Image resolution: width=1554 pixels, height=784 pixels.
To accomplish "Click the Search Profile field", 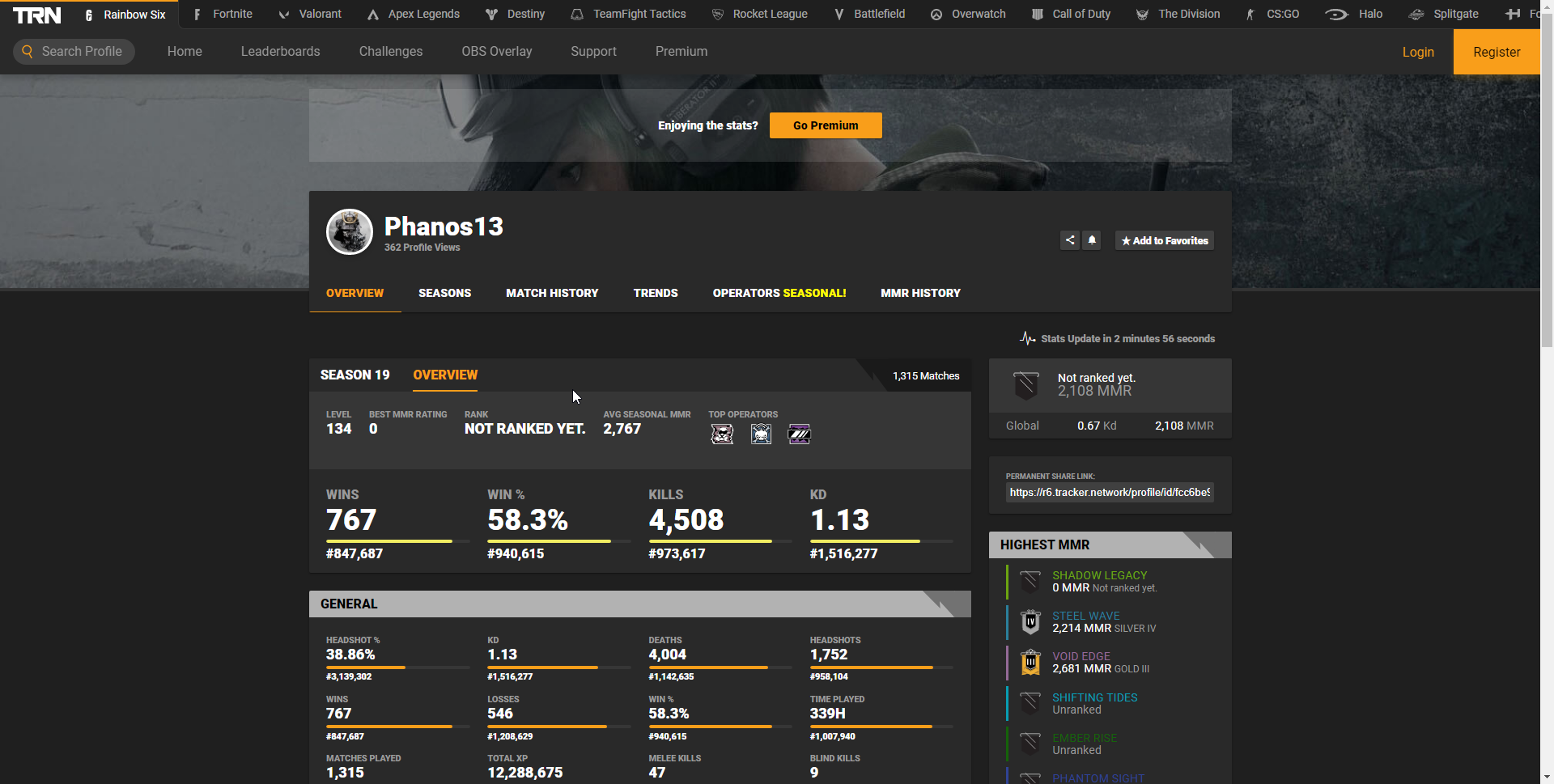I will [x=74, y=51].
